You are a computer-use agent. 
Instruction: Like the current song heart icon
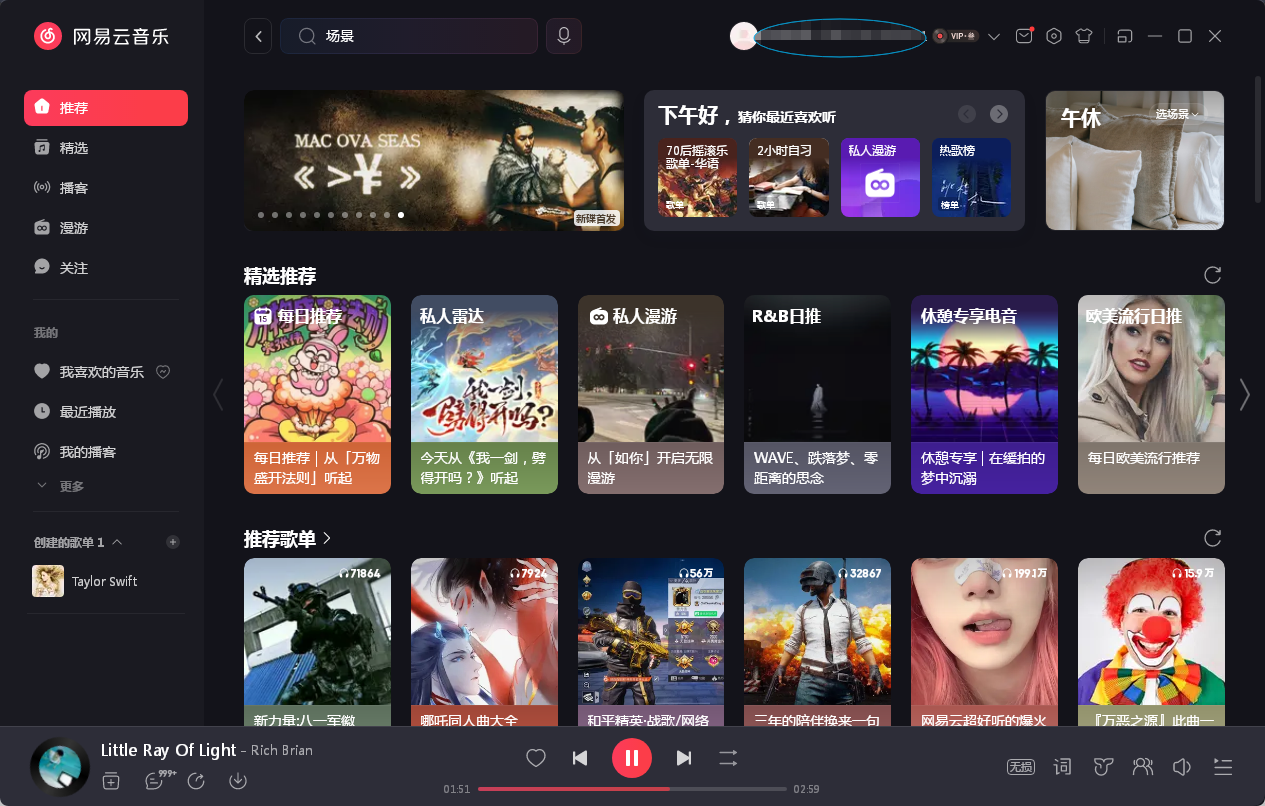tap(536, 758)
